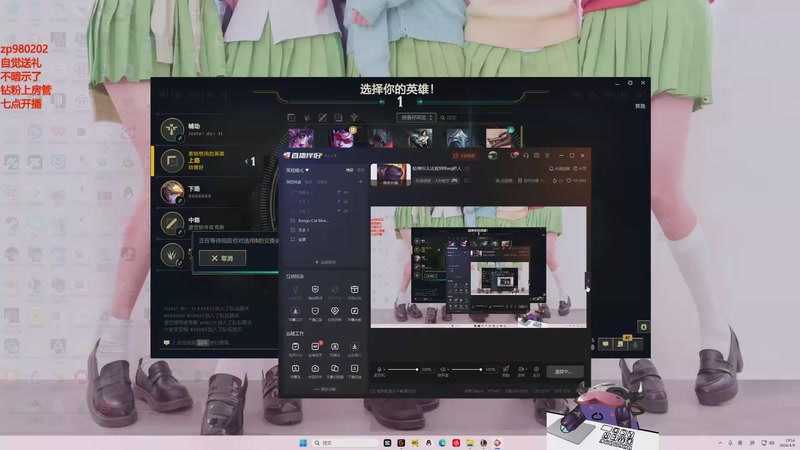The image size is (800, 450).
Task: Open LoL client settings gear icon
Action: click(630, 83)
